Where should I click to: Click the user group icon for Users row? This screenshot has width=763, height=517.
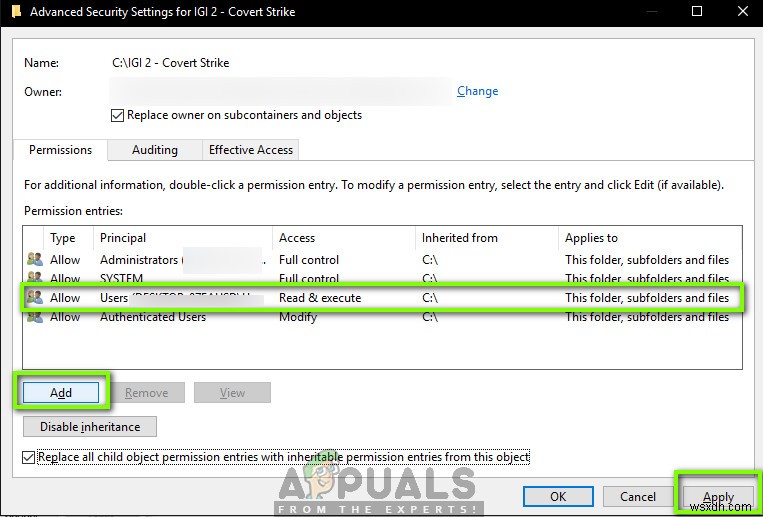point(35,297)
